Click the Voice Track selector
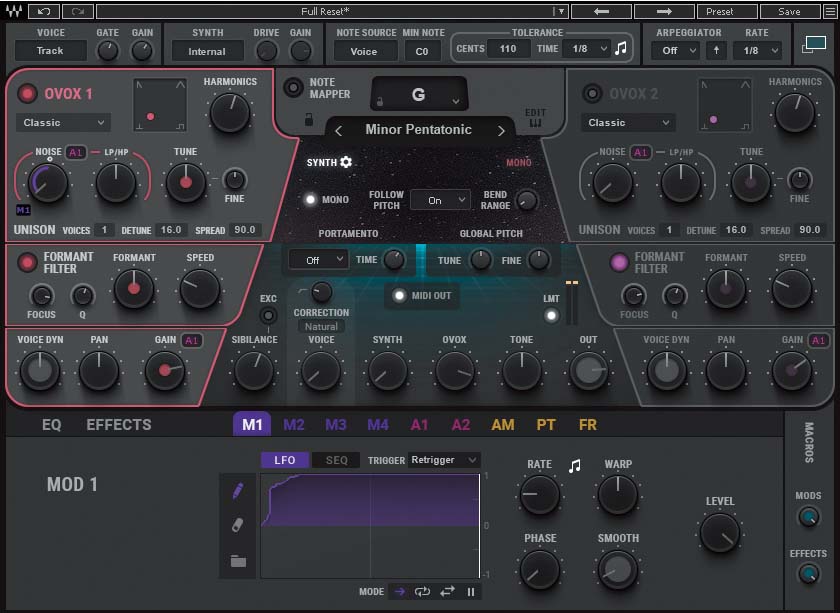This screenshot has height=613, width=840. (x=50, y=51)
